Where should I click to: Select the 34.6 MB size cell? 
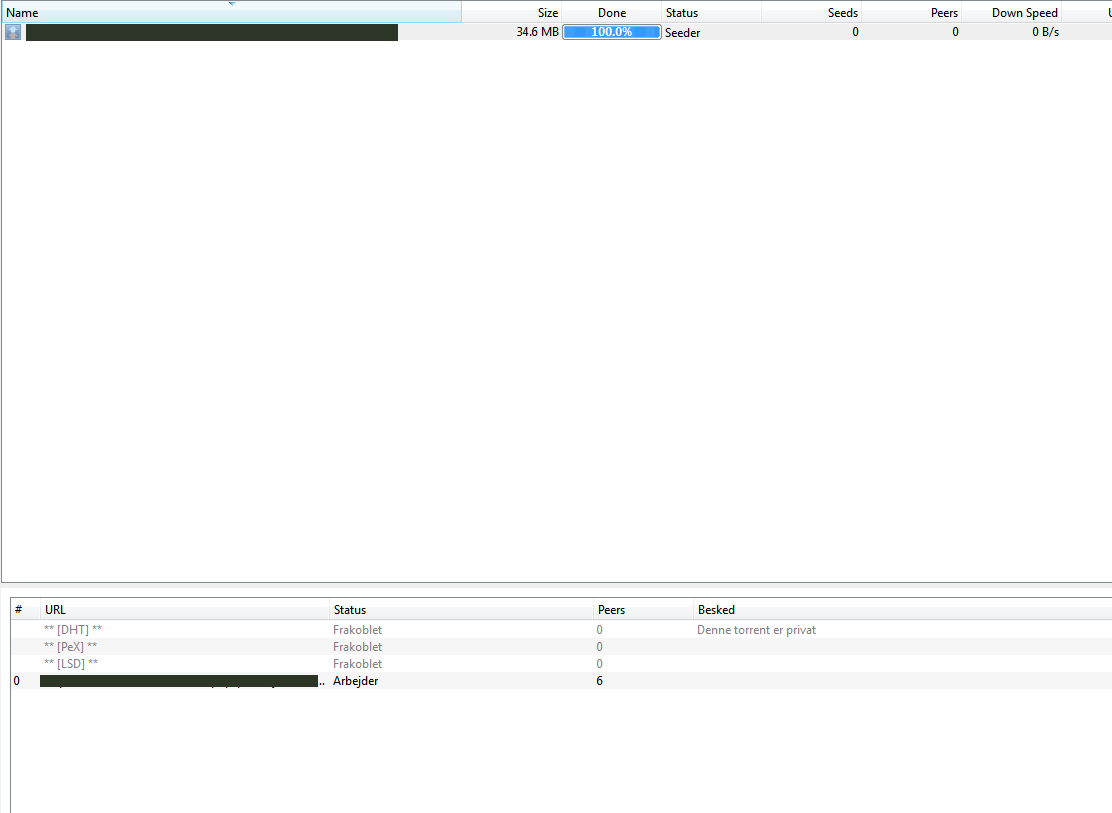[537, 32]
